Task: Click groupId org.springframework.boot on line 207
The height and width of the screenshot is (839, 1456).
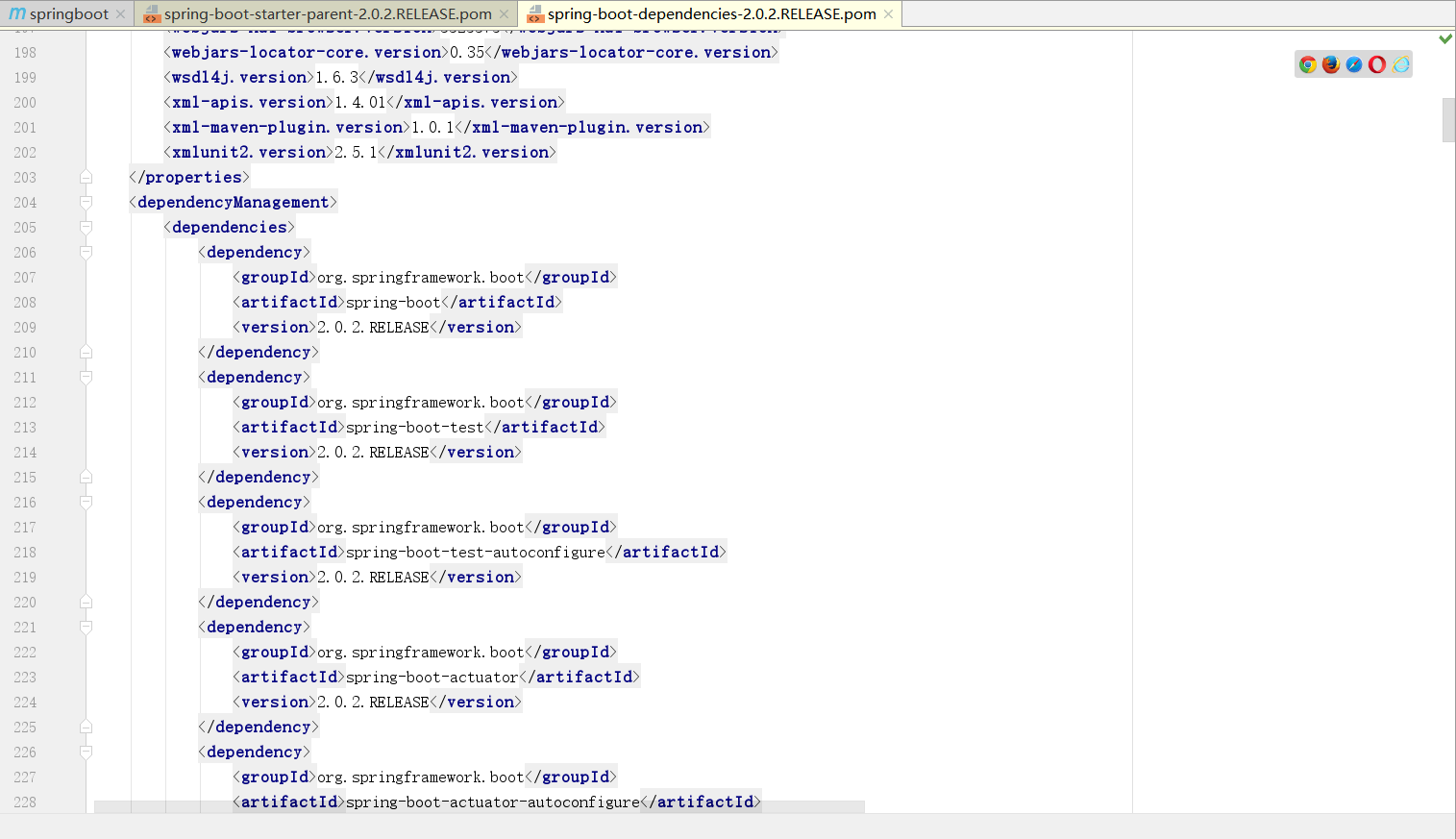Action: 421,277
